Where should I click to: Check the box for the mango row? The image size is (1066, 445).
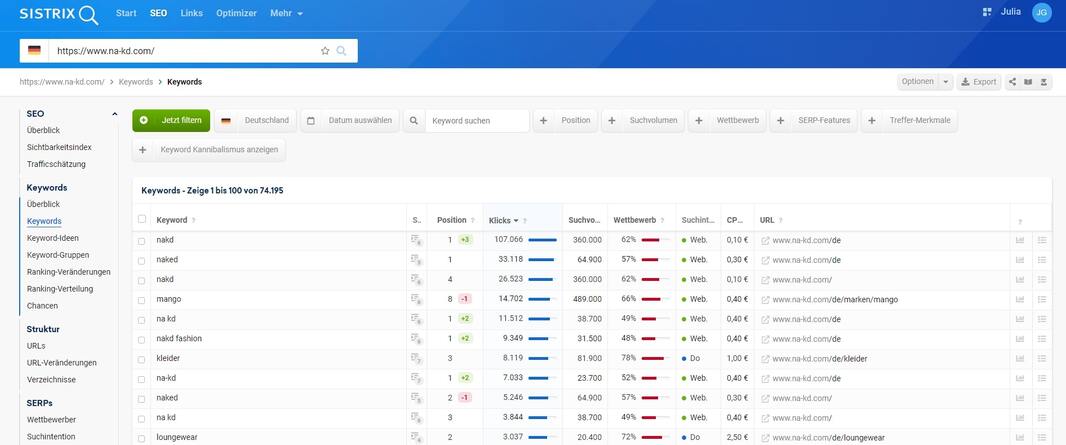(141, 300)
